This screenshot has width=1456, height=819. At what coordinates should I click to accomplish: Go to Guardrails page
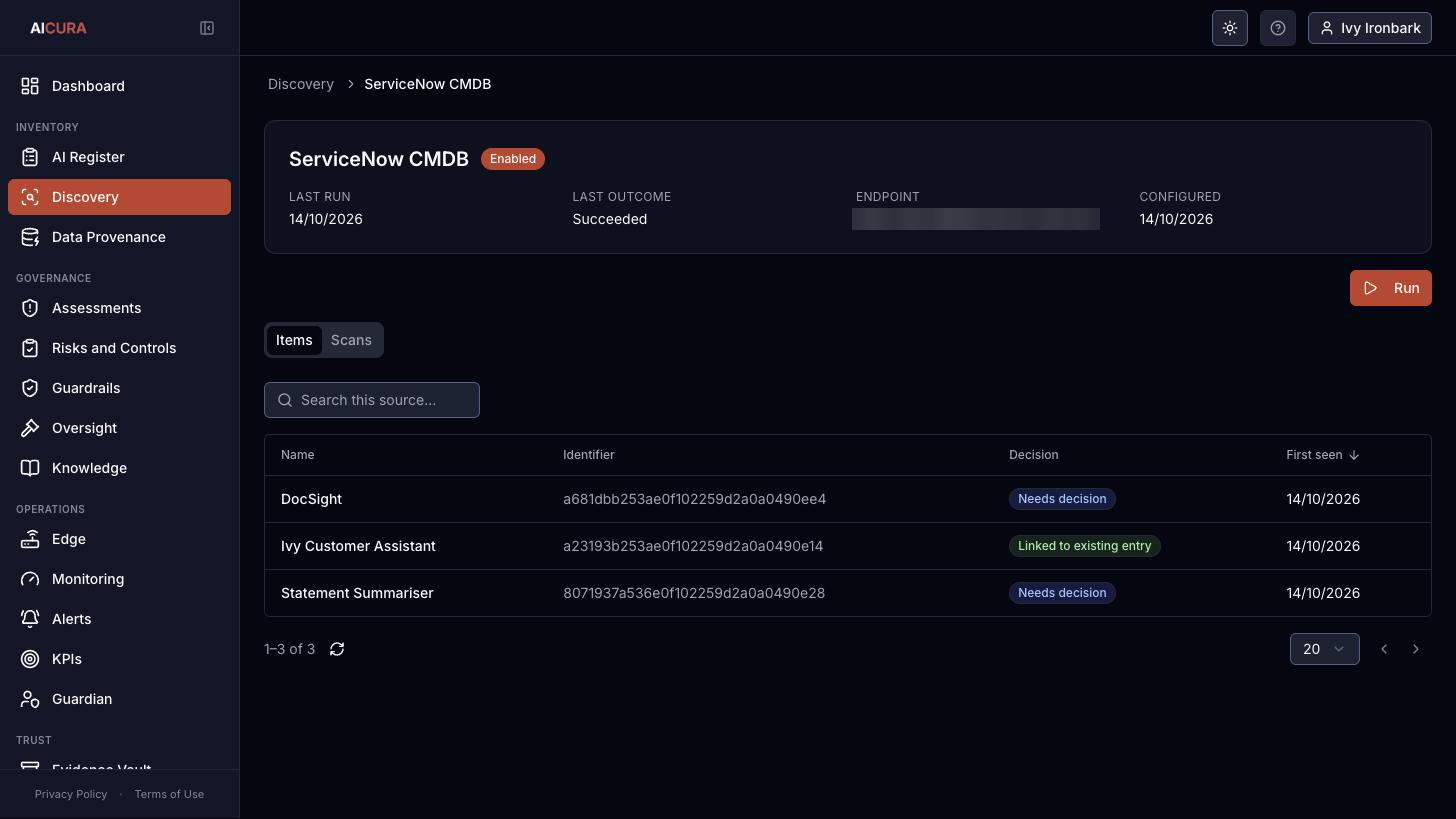point(119,388)
